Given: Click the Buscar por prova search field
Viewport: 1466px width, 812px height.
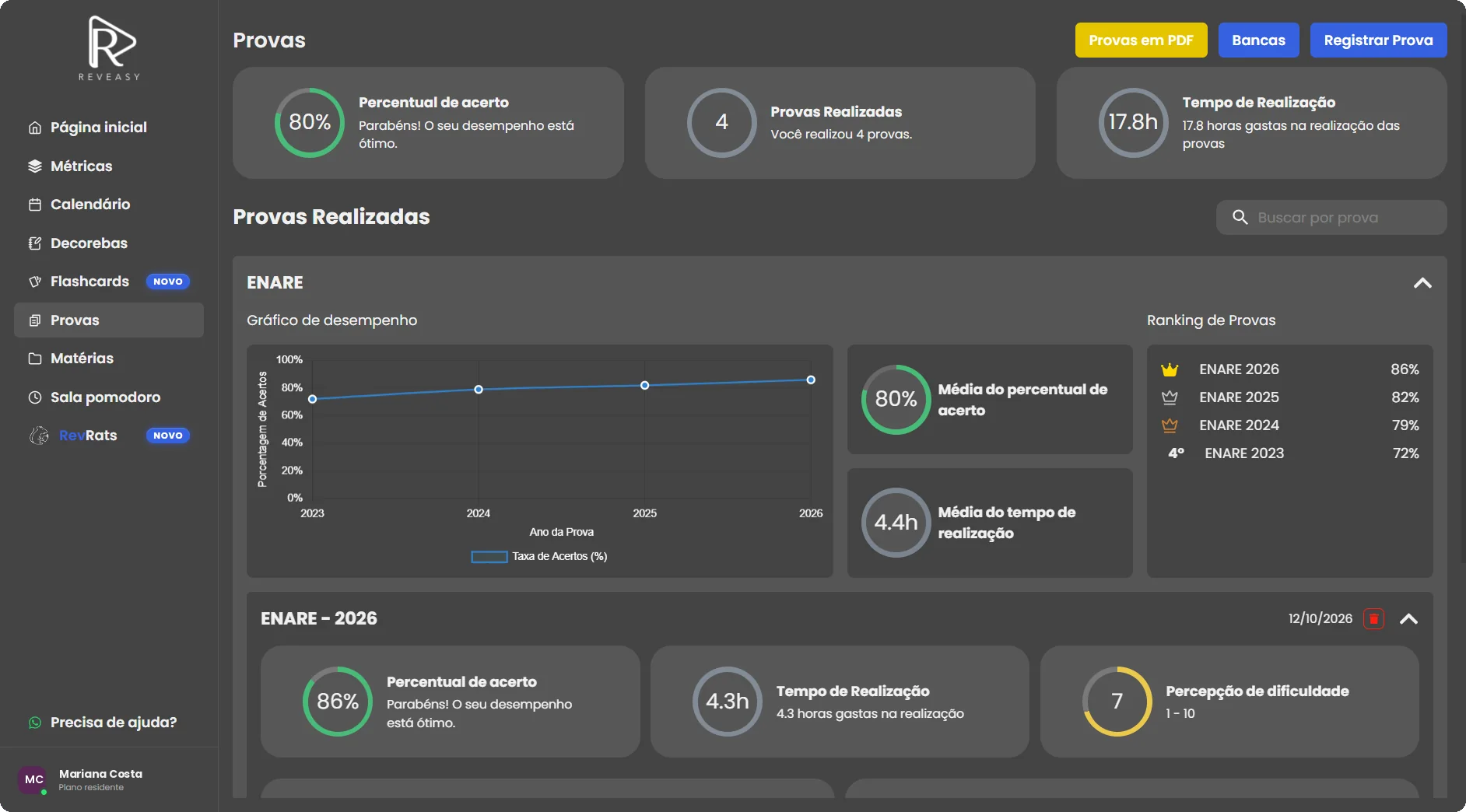Looking at the screenshot, I should pos(1331,217).
